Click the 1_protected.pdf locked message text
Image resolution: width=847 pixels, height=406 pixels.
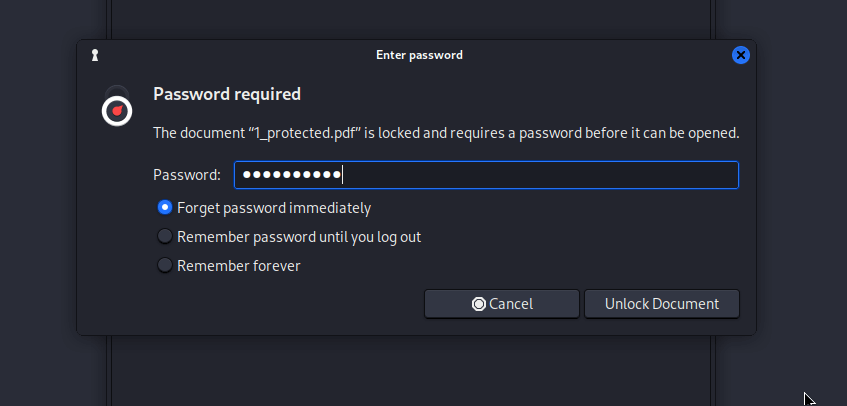(x=446, y=133)
